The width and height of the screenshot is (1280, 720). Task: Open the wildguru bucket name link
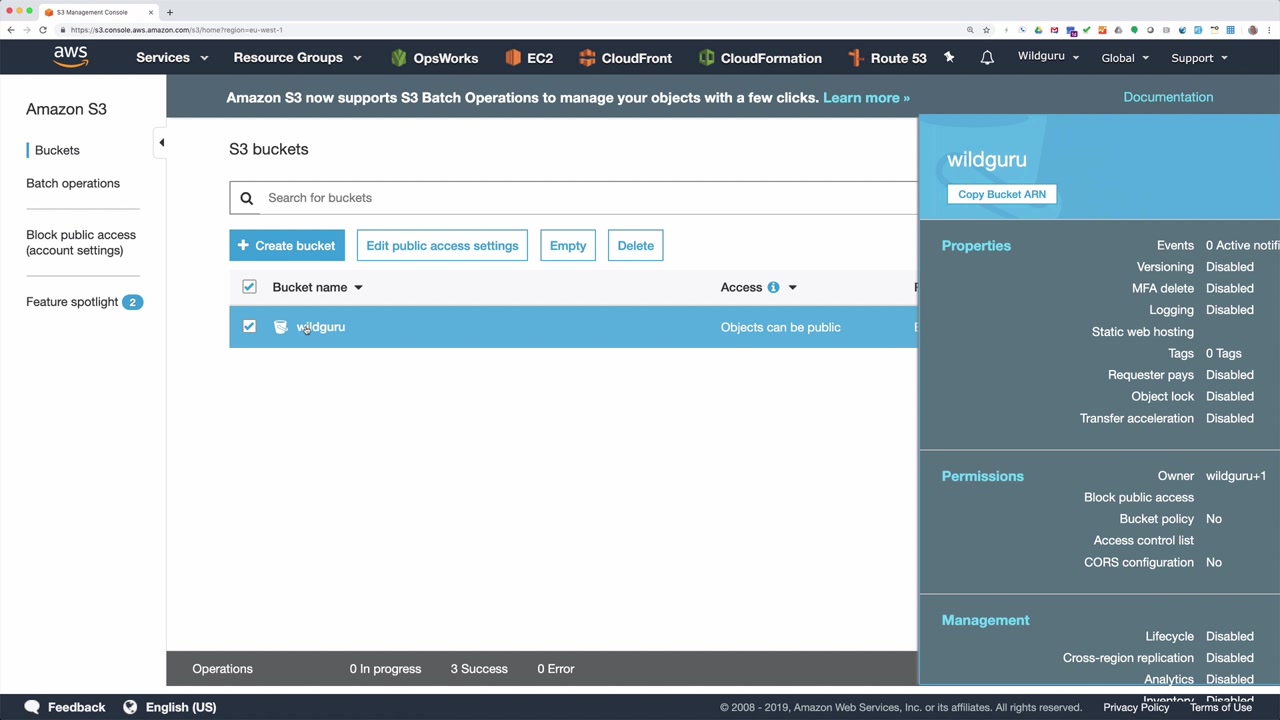321,327
